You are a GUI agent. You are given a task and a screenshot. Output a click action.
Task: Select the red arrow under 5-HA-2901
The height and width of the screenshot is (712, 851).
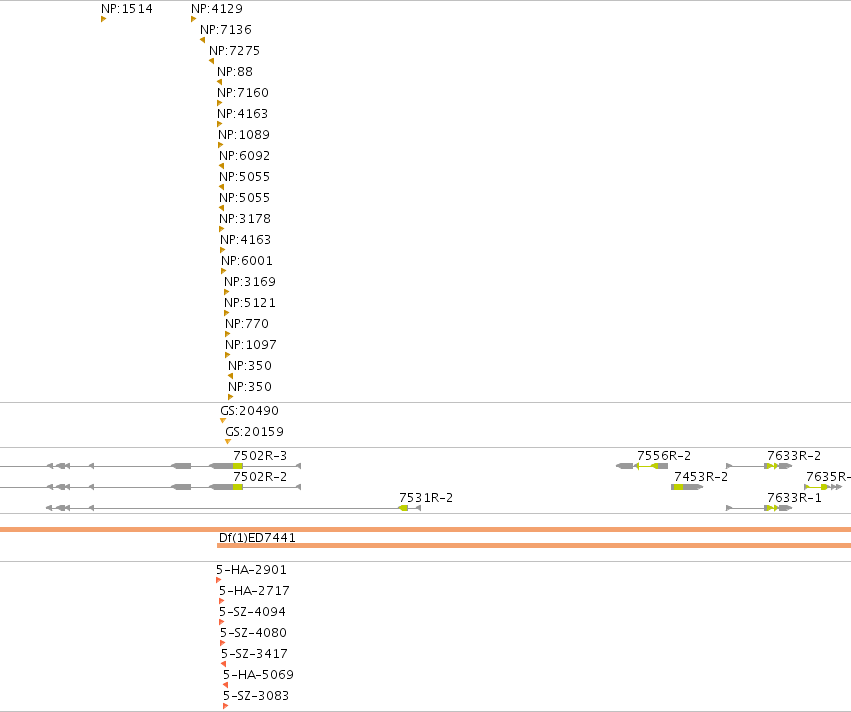218,580
